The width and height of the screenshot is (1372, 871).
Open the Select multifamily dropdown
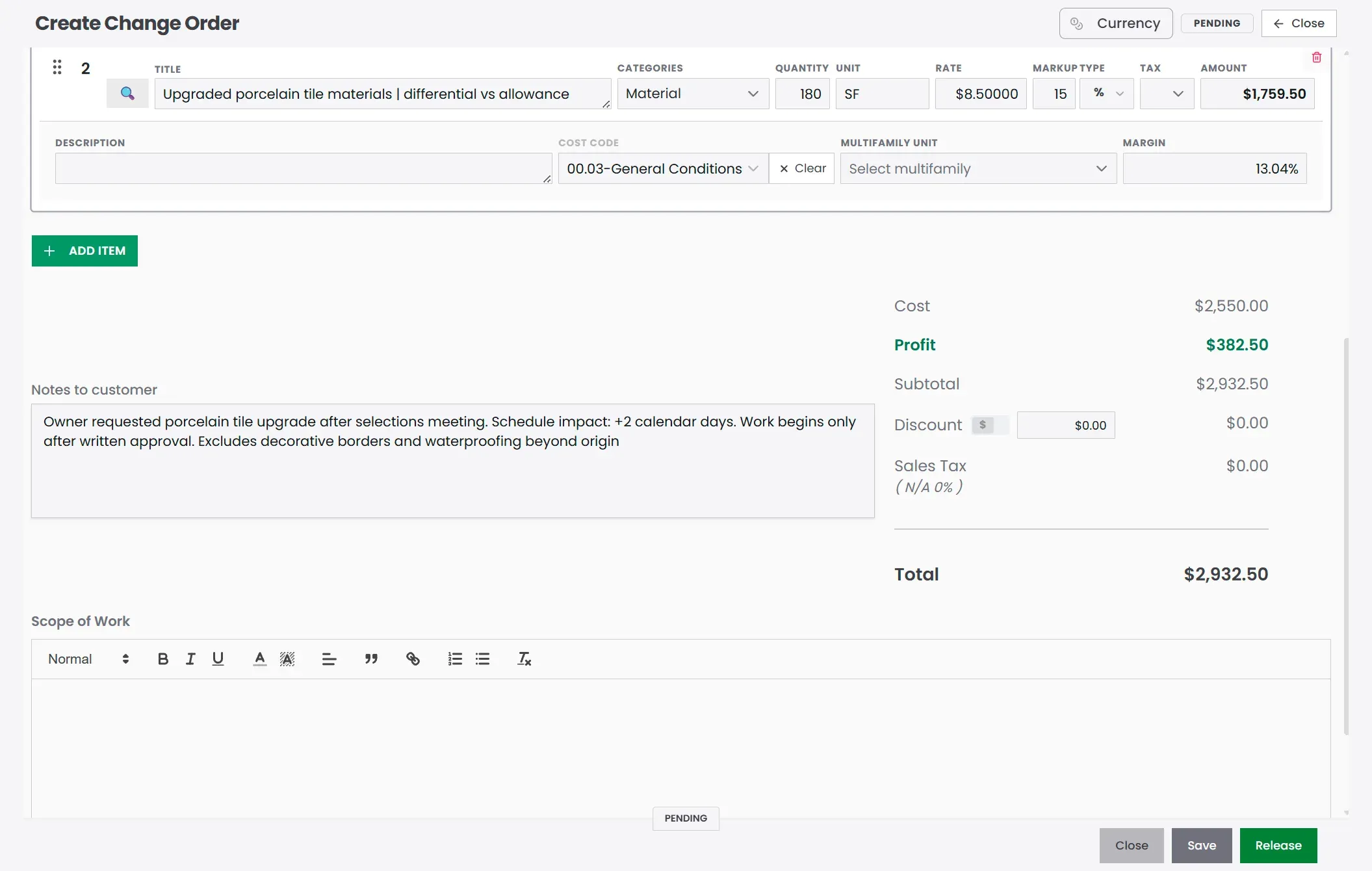coord(978,168)
